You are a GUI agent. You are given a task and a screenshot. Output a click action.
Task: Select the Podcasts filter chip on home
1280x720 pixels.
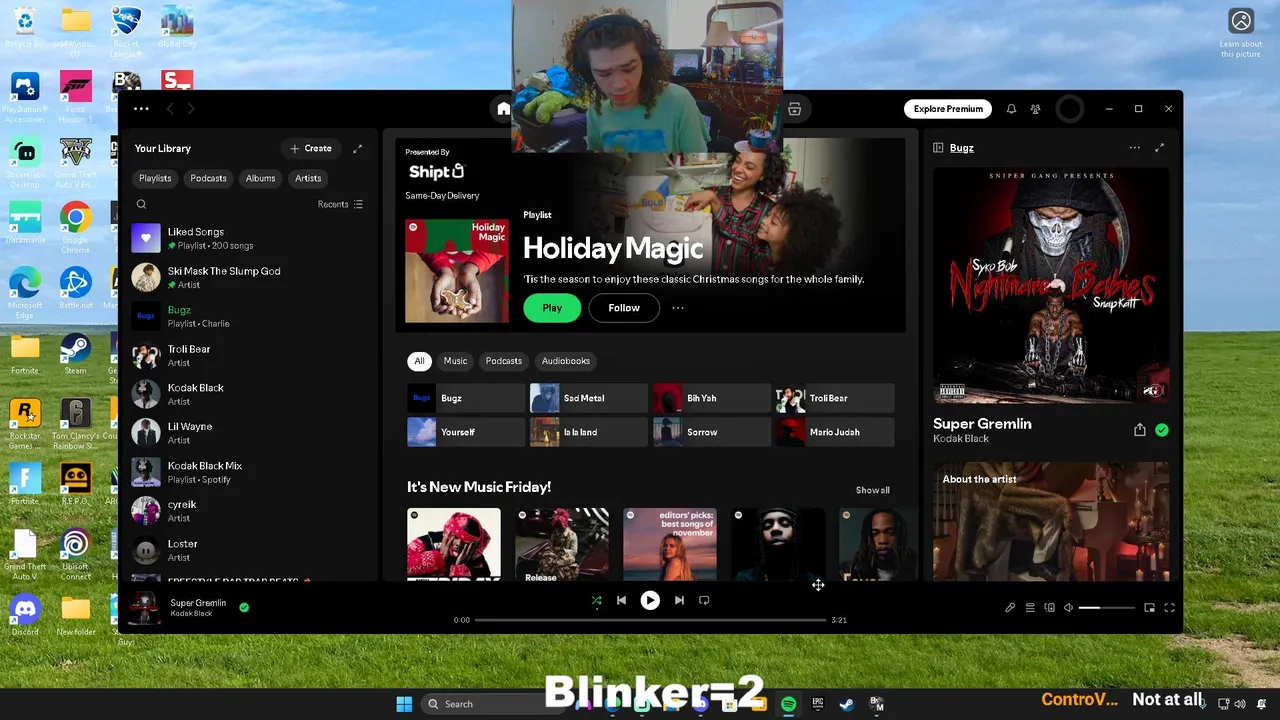[504, 361]
